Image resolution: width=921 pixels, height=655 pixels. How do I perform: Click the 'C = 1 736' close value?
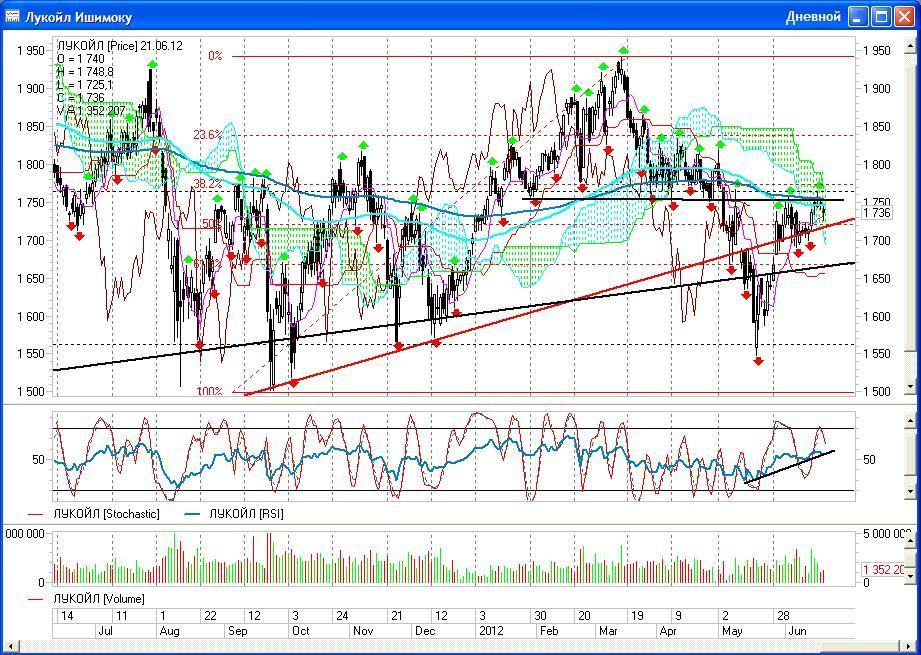point(81,98)
